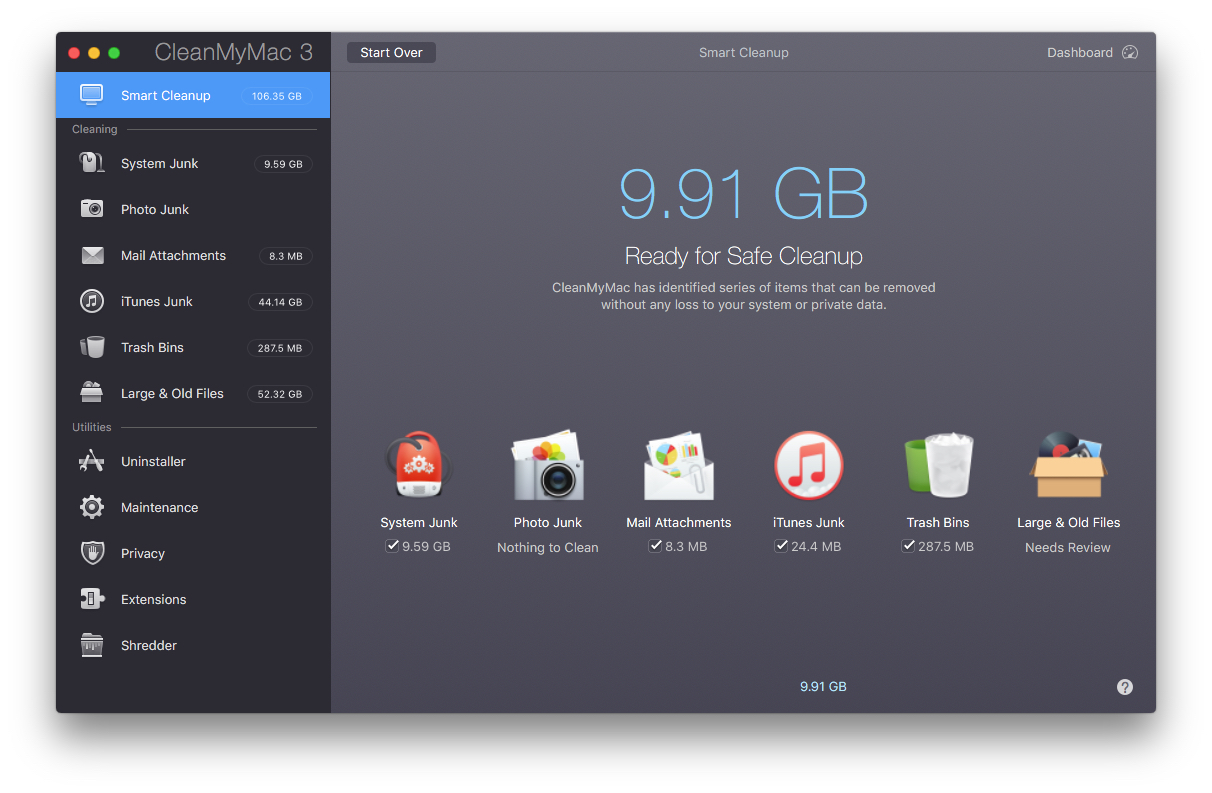
Task: Click the Trash Bins sidebar icon
Action: click(x=92, y=347)
